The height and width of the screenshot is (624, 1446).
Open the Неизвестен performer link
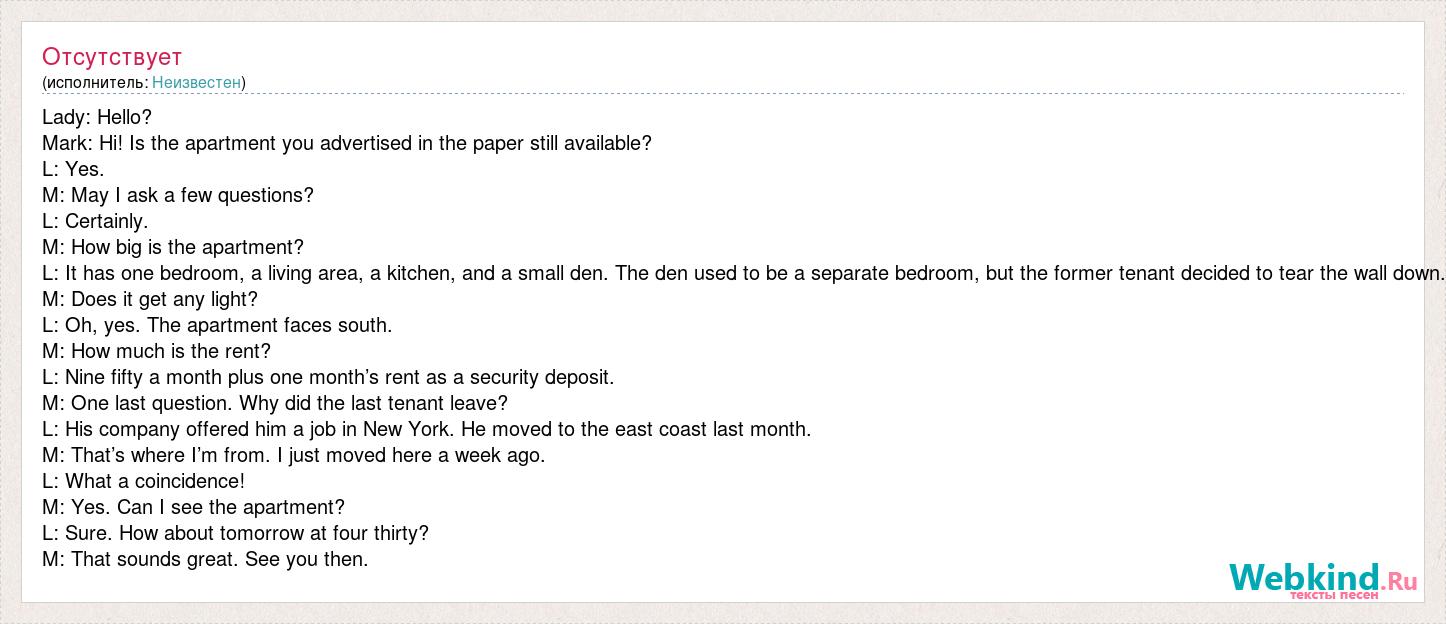(197, 82)
